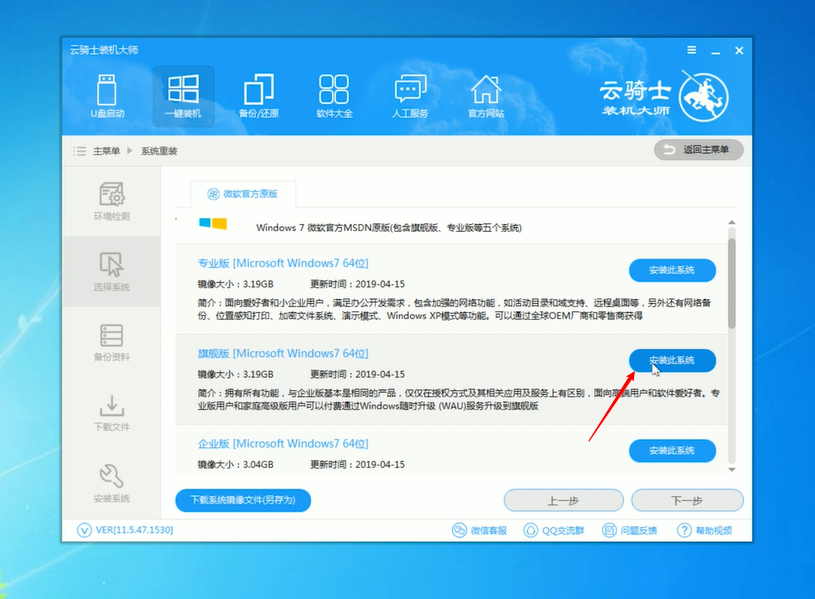Click the 主菜单 breadcrumb list icon

tap(80, 151)
